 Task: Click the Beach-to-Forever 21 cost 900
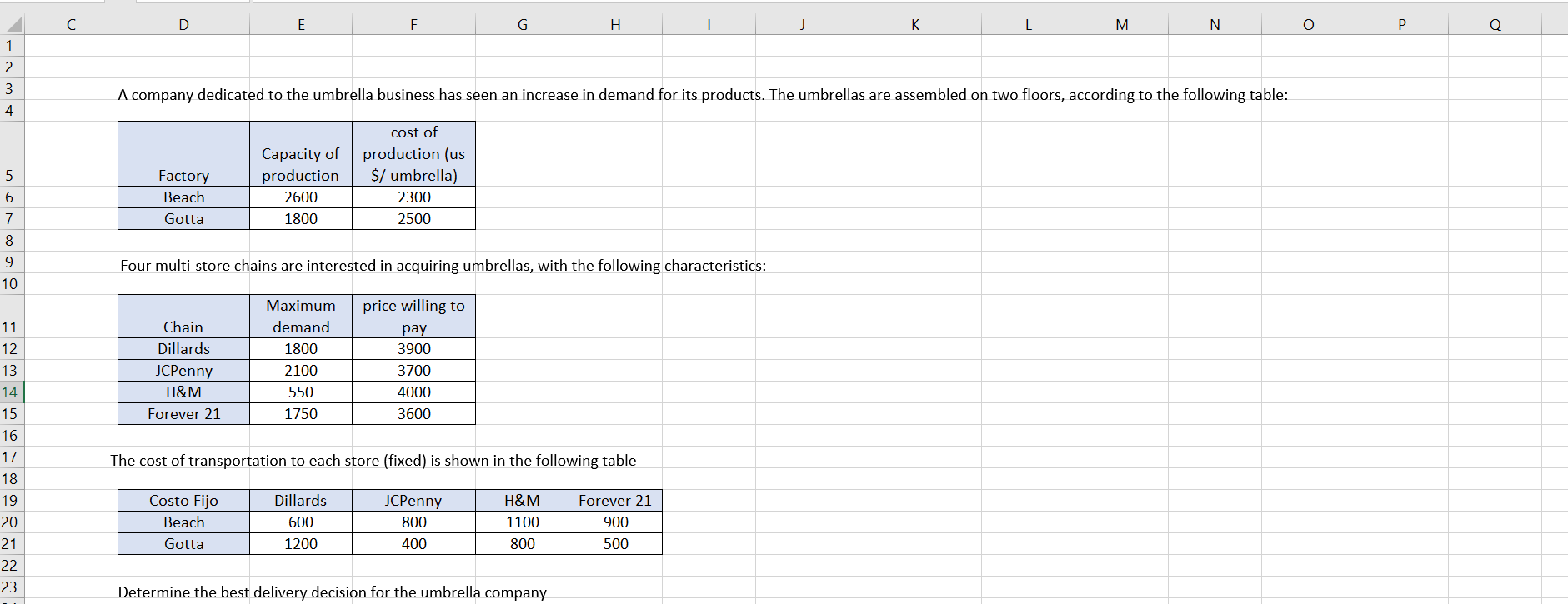(x=615, y=522)
